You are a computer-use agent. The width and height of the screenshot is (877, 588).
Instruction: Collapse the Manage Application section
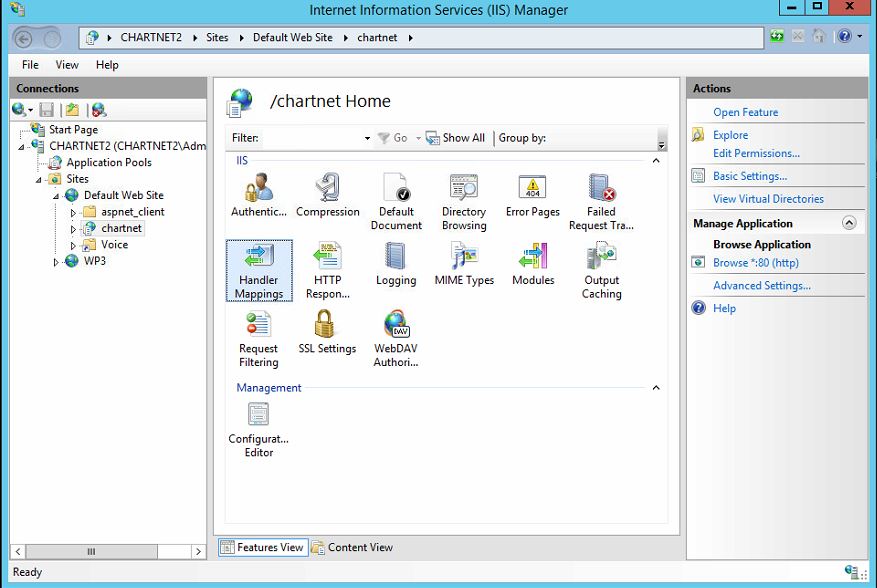pyautogui.click(x=848, y=223)
